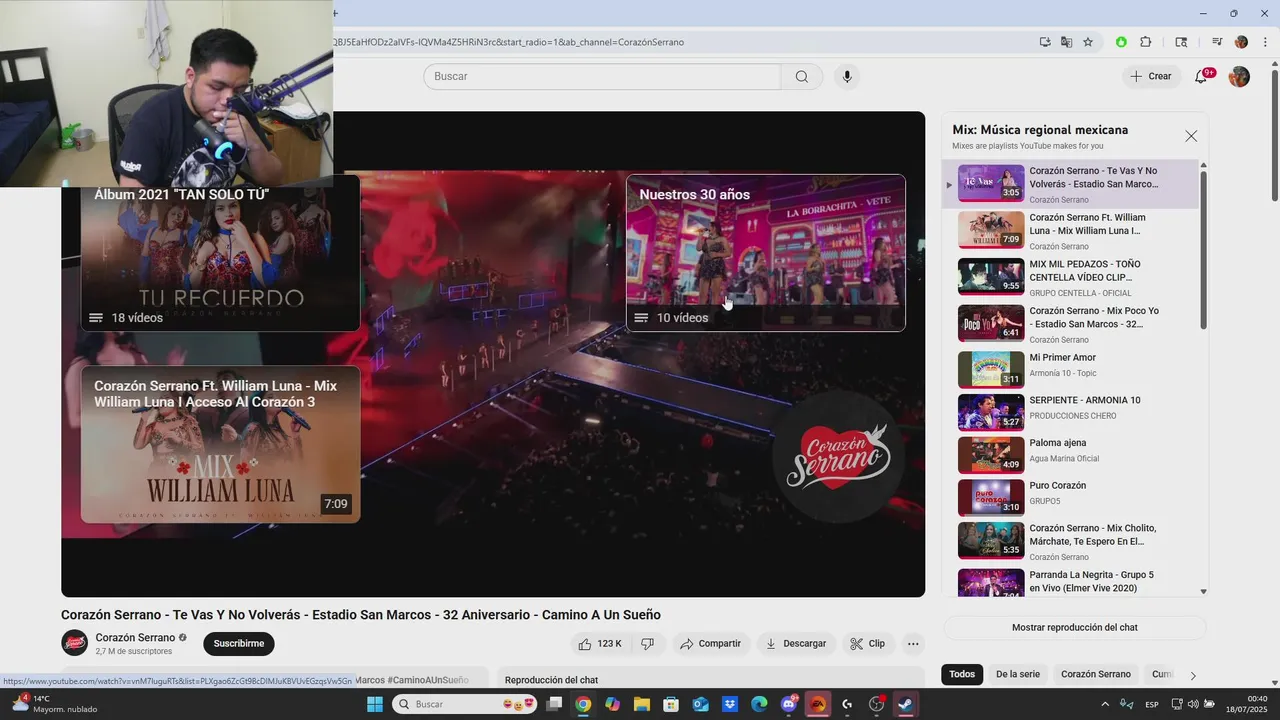Open the Chrome extensions puzzle icon

tap(1146, 42)
